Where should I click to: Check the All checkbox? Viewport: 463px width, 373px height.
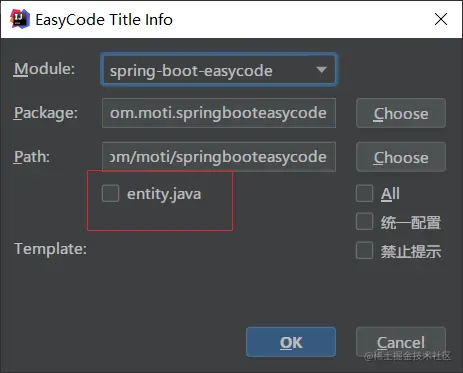(x=364, y=194)
